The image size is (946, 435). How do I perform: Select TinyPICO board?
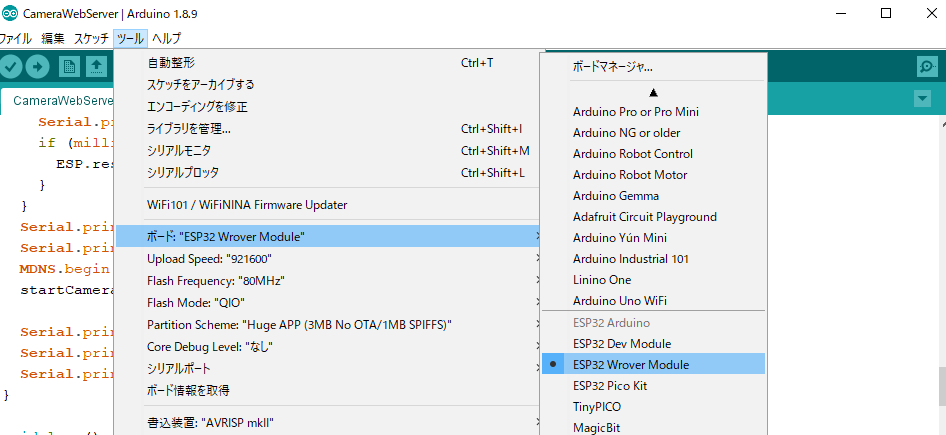[x=653, y=407]
